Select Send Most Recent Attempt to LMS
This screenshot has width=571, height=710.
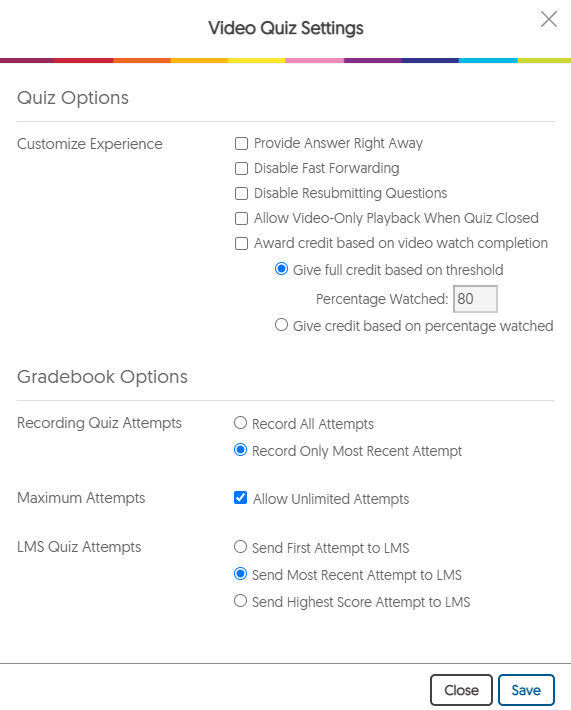click(x=240, y=574)
